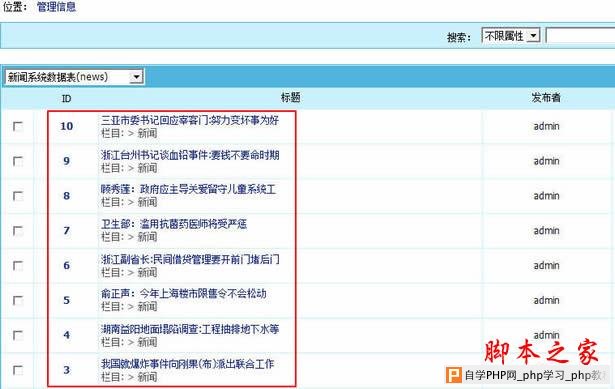Screen dimensions: 615x389
Task: Check the checkbox for article ID 10
Action: (18, 126)
